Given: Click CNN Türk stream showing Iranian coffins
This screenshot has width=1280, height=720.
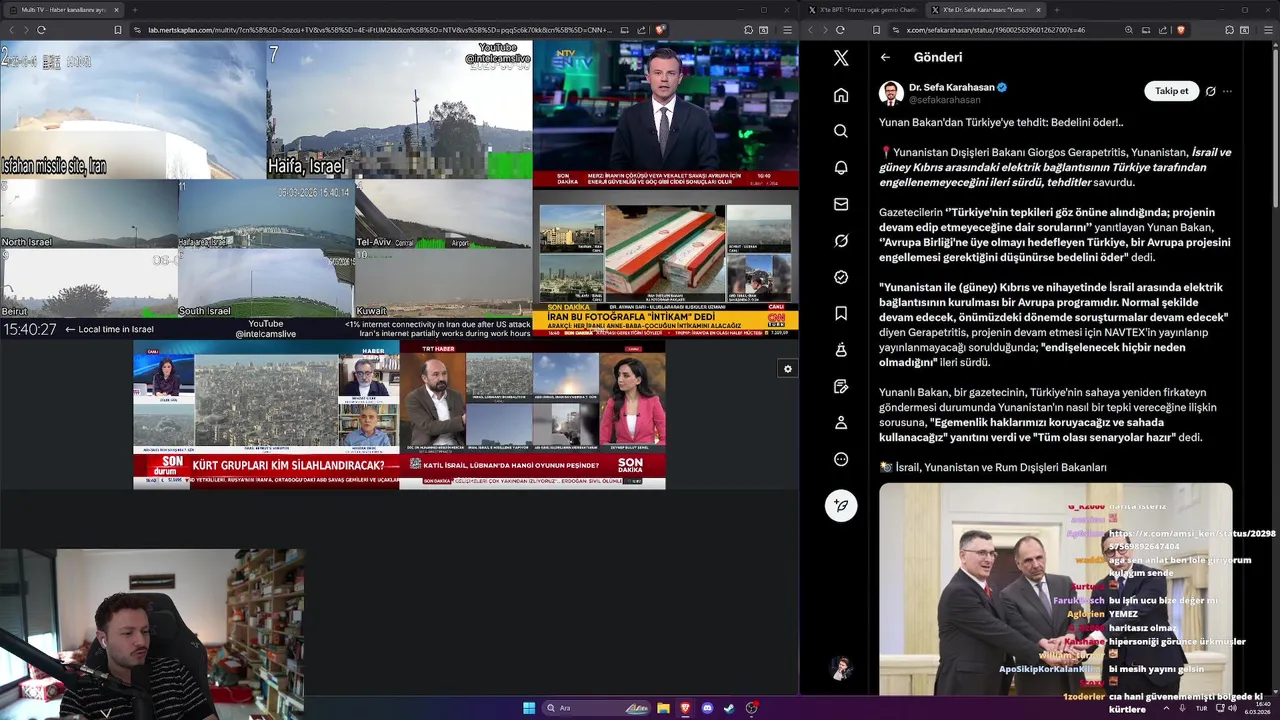Looking at the screenshot, I should click(665, 265).
